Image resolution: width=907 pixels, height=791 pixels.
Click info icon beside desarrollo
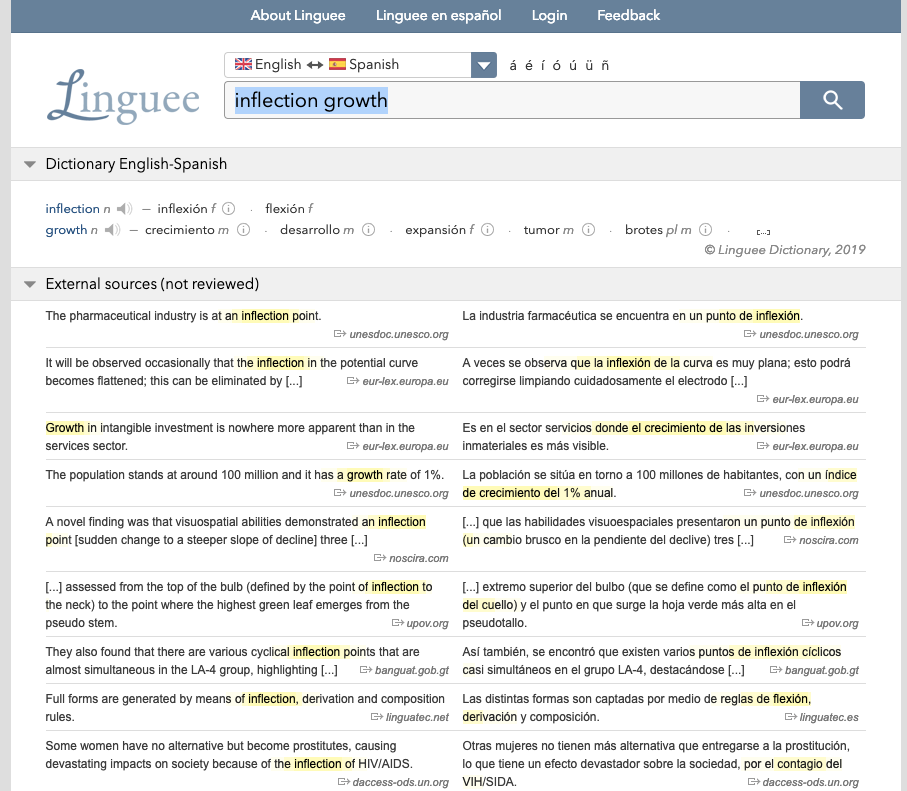(x=368, y=230)
